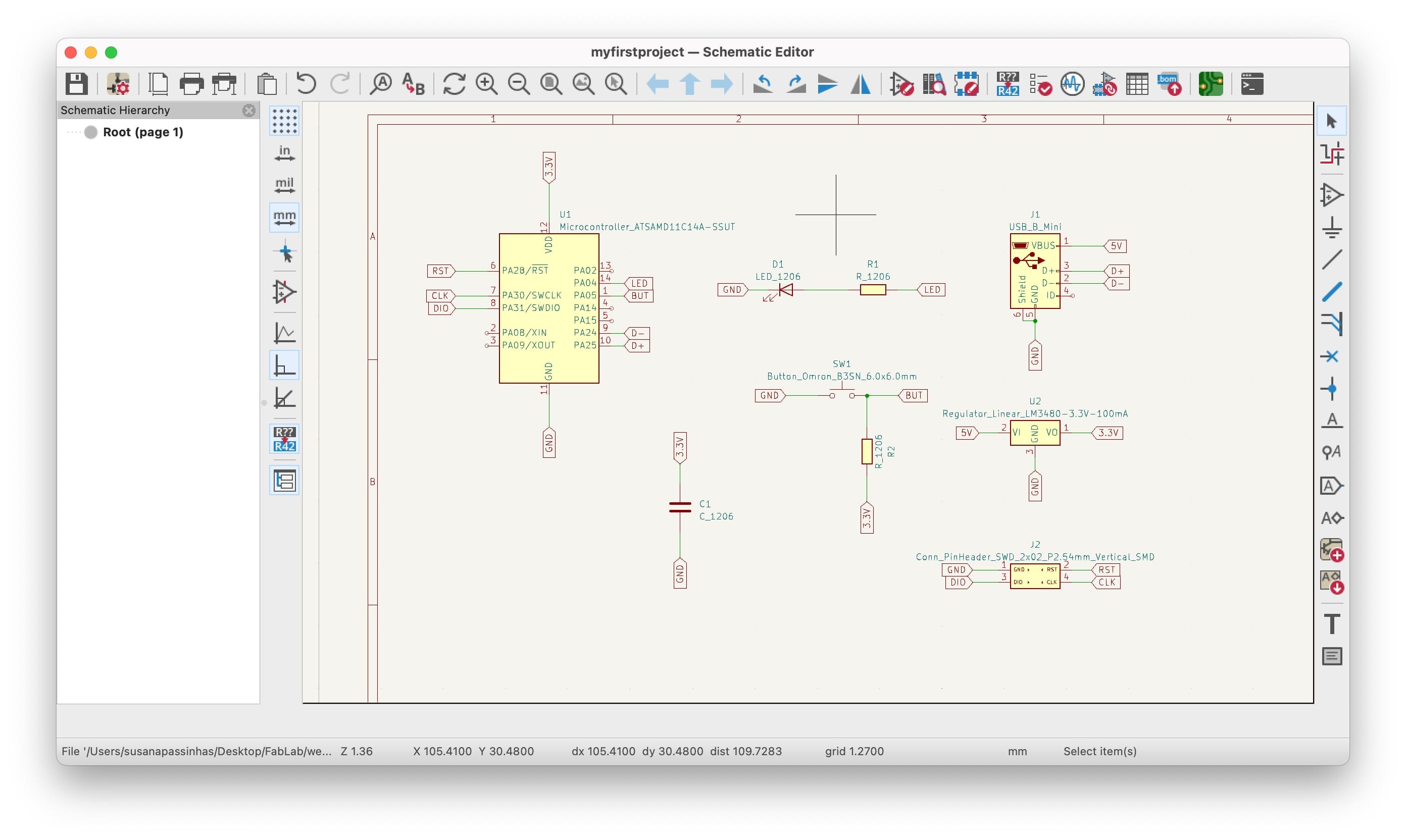Zoom to fit the page
1406x840 pixels.
(x=551, y=84)
